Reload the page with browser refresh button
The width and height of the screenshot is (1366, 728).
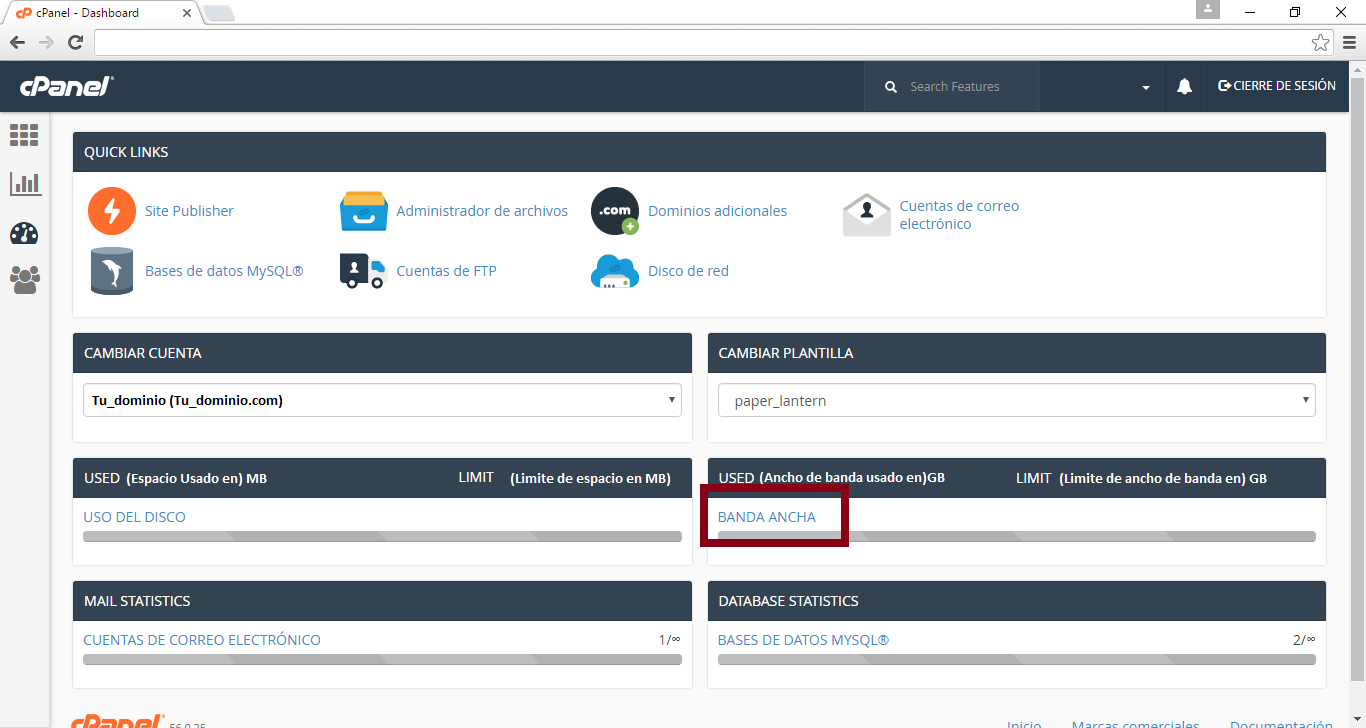[x=75, y=42]
